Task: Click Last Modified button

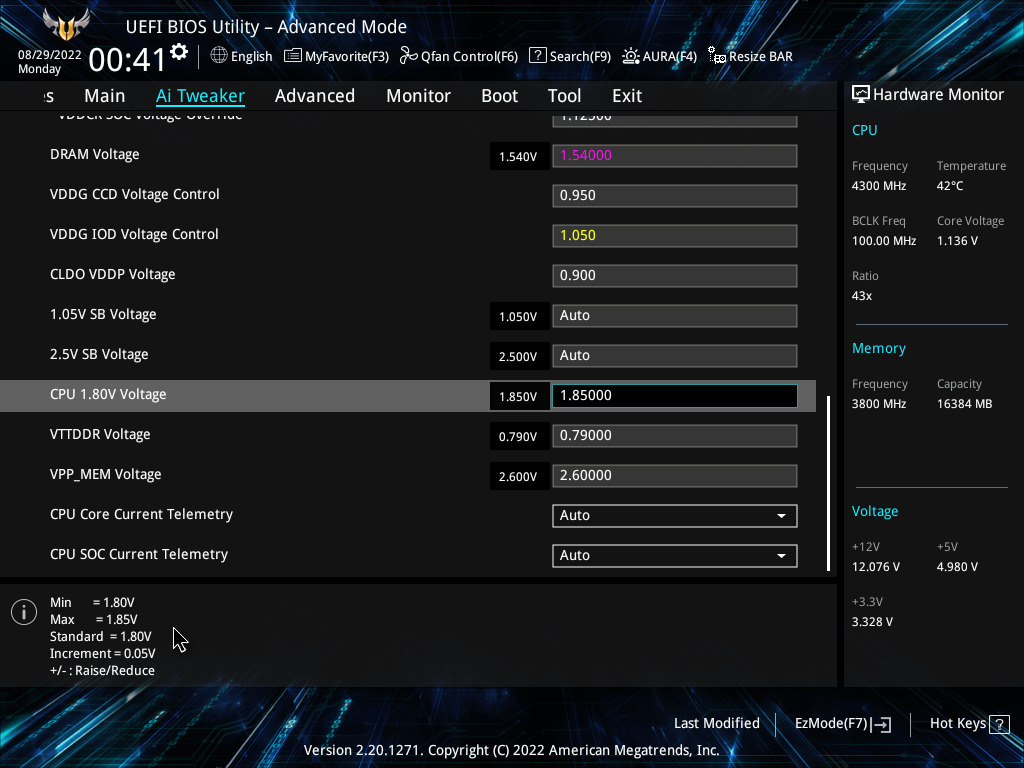Action: coord(716,723)
